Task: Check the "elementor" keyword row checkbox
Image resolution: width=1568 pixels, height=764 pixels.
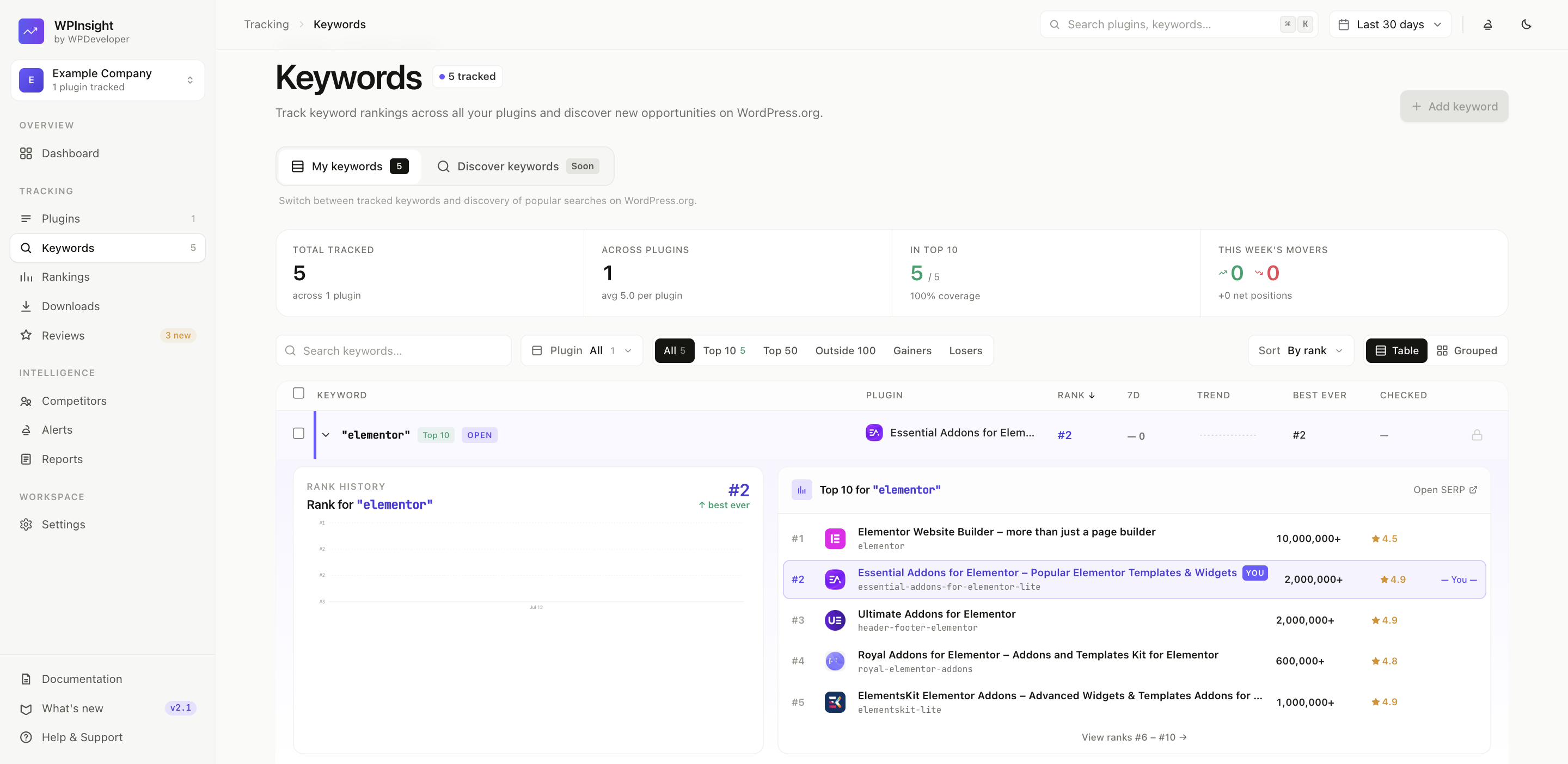Action: pyautogui.click(x=298, y=434)
